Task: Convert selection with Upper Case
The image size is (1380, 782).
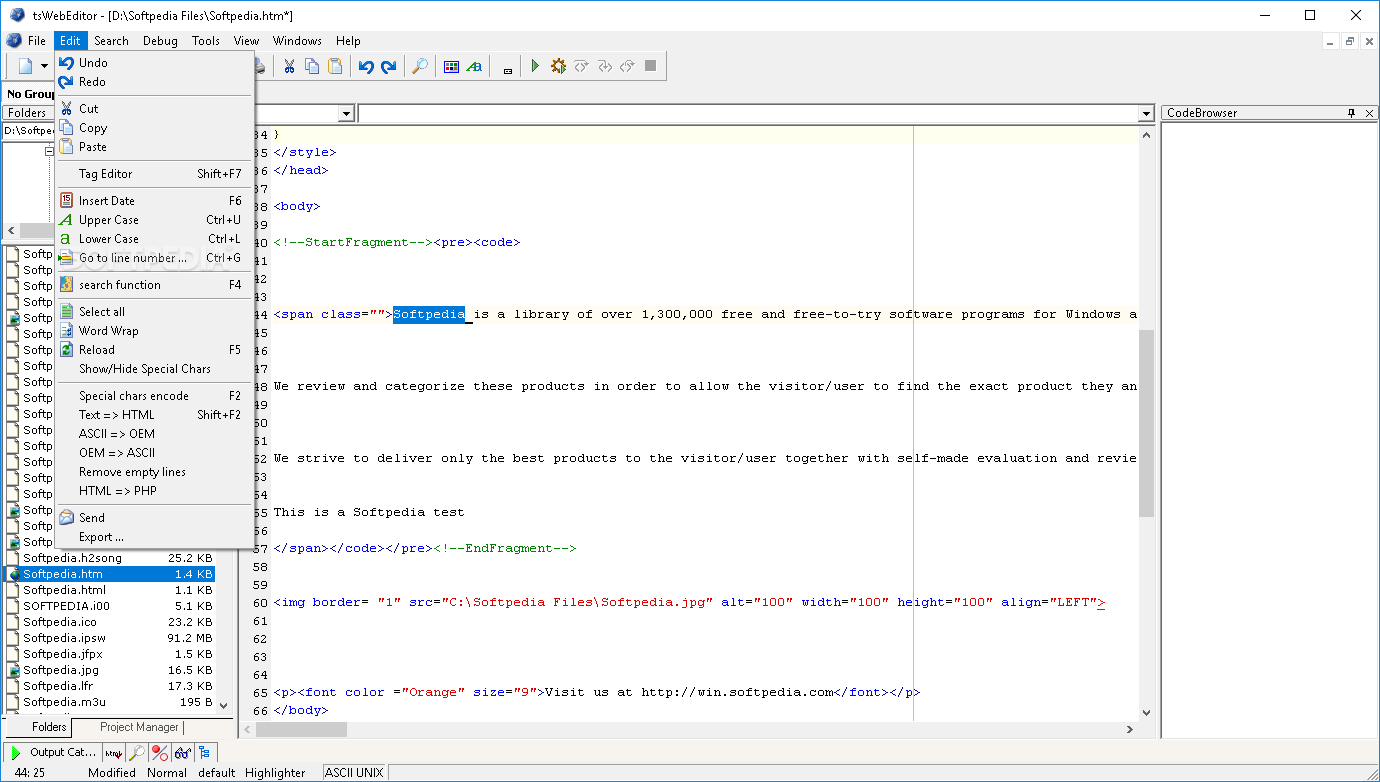Action: (x=154, y=220)
